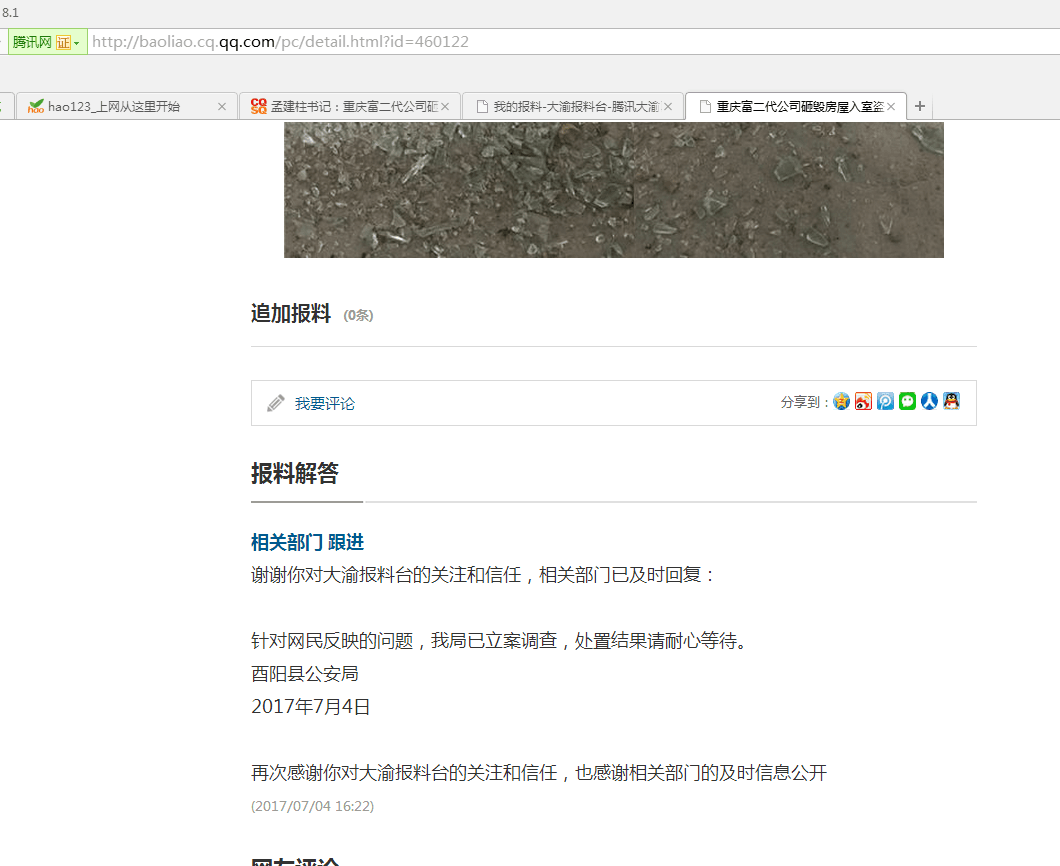The image size is (1060, 866).
Task: Open the broken glass photo
Action: tap(613, 190)
